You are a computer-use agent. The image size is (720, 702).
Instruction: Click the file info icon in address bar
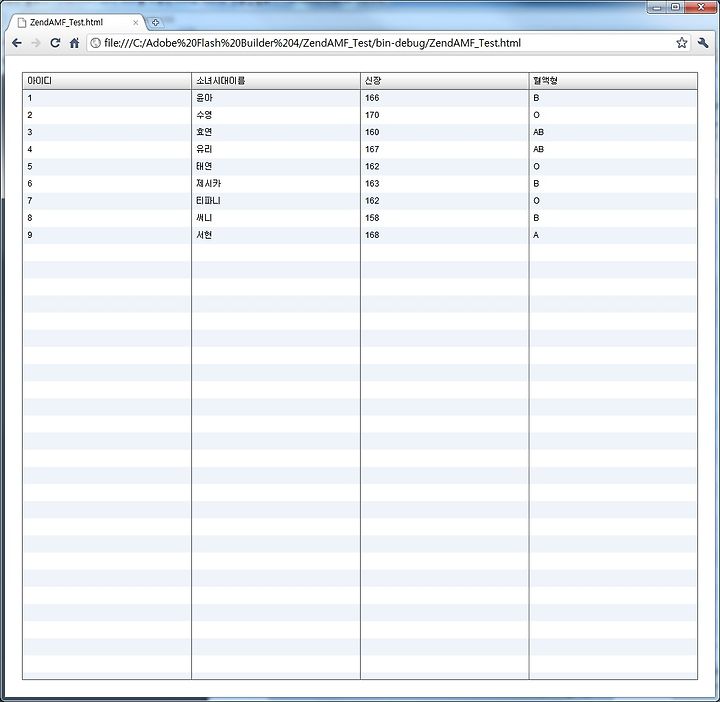95,43
